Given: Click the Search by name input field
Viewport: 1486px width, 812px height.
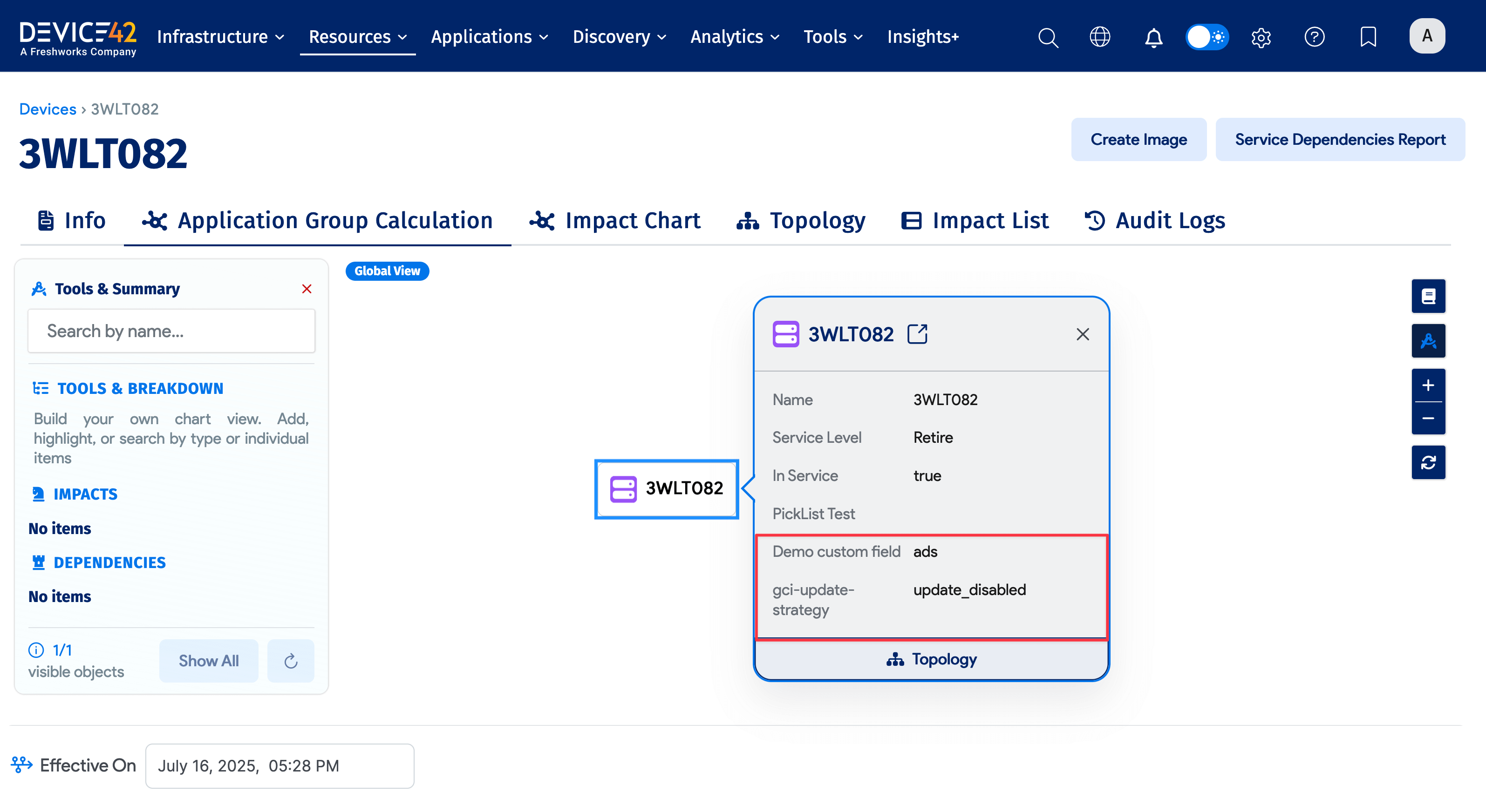Looking at the screenshot, I should (x=171, y=331).
